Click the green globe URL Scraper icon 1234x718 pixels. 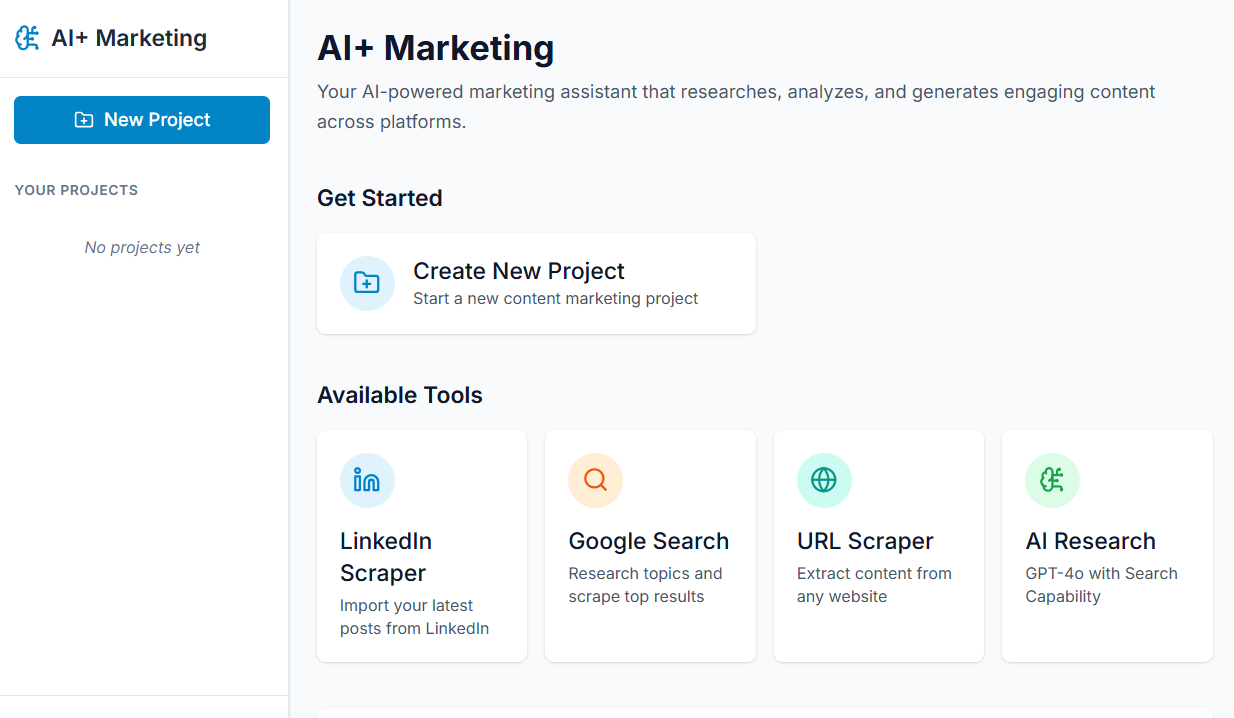coord(824,481)
